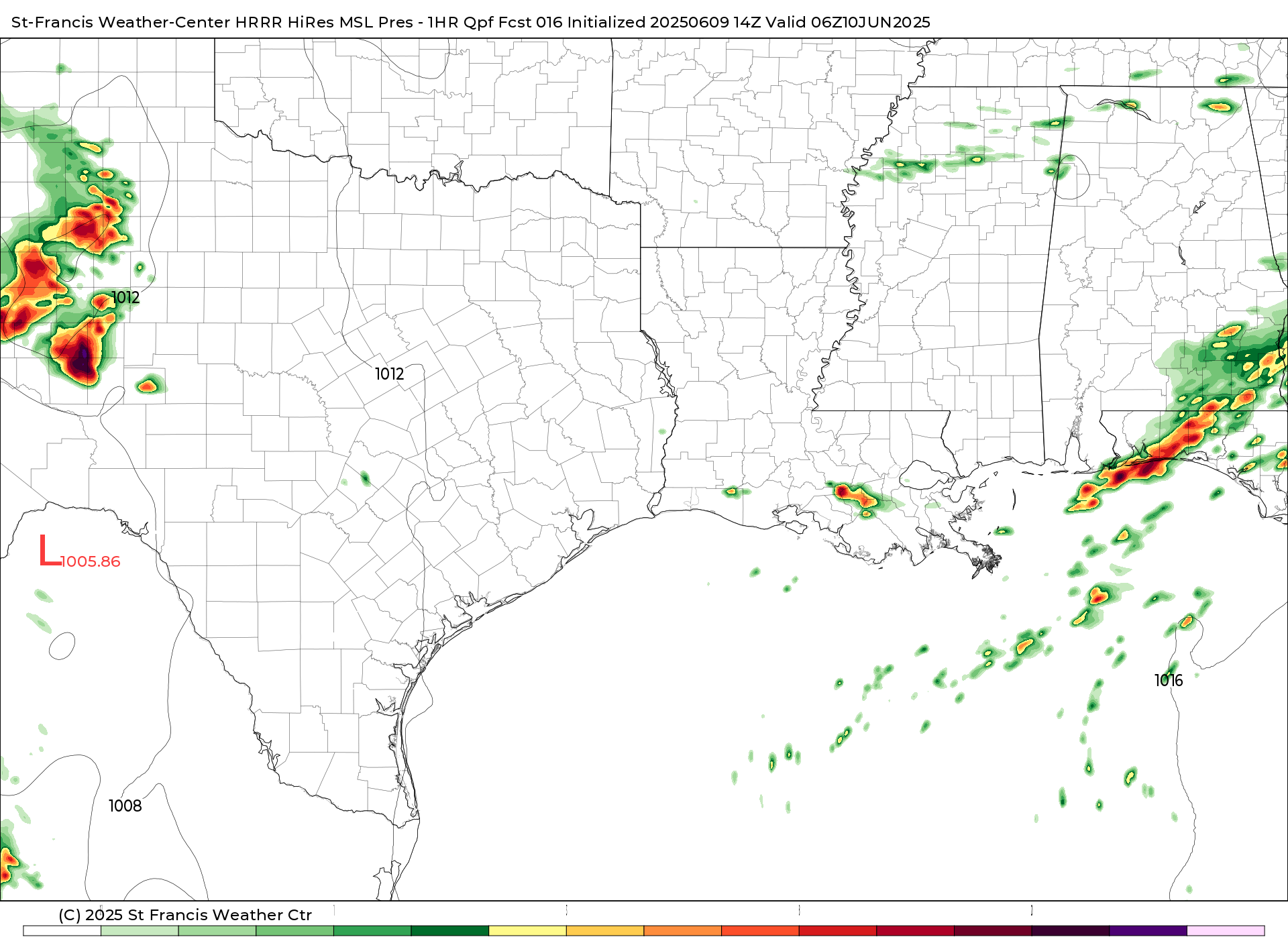1288x939 pixels.
Task: Select the orange color bar swatch
Action: pyautogui.click(x=683, y=931)
